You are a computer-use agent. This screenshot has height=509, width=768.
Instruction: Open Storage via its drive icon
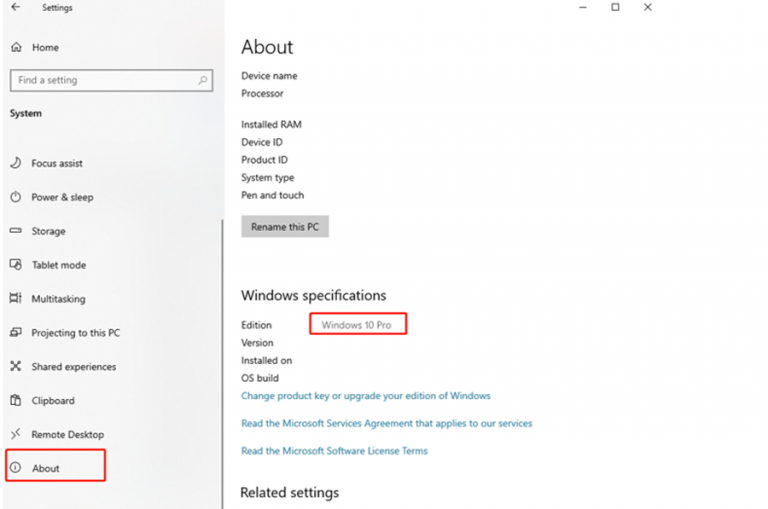(x=15, y=231)
